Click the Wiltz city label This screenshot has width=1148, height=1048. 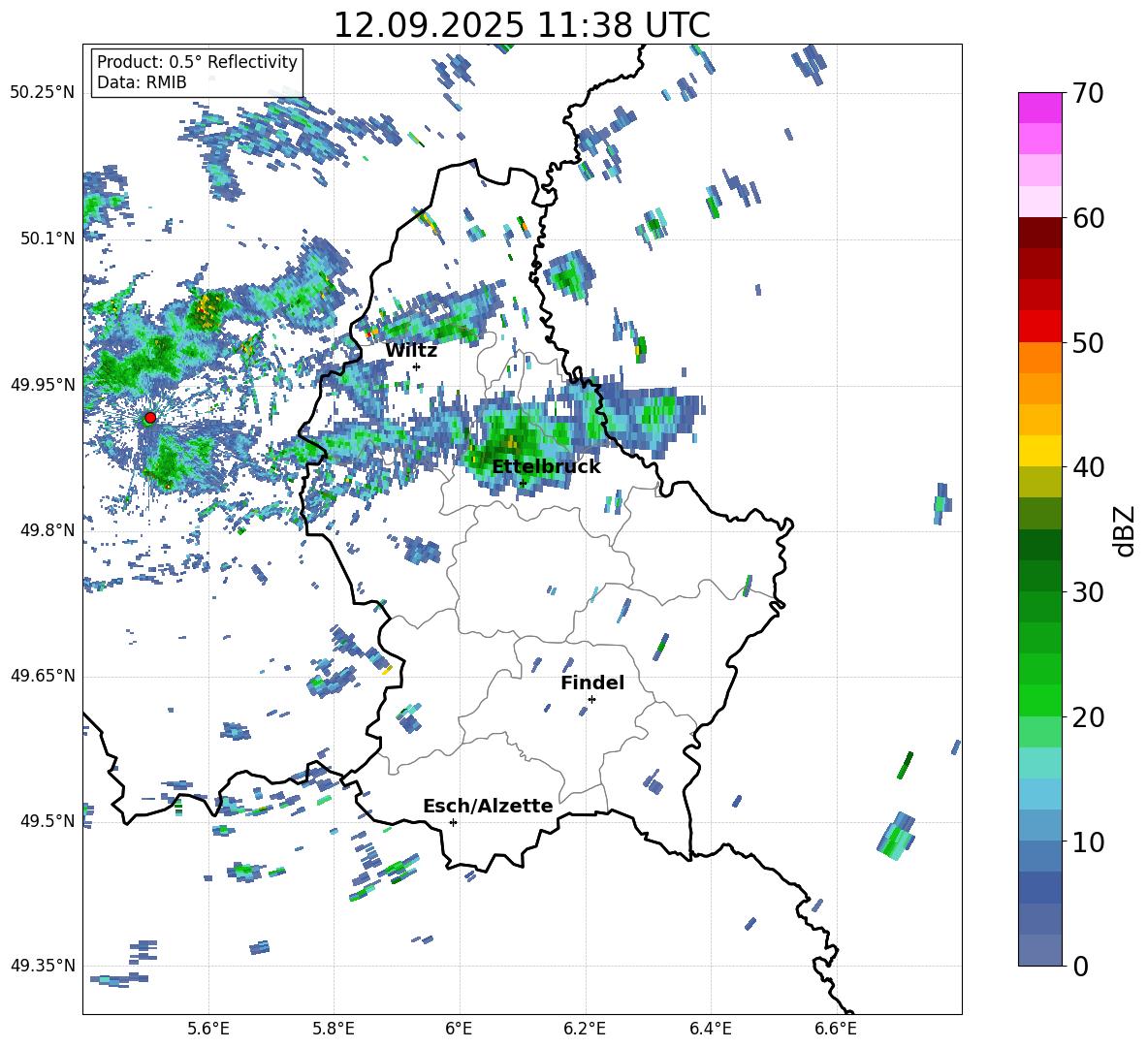[x=411, y=351]
